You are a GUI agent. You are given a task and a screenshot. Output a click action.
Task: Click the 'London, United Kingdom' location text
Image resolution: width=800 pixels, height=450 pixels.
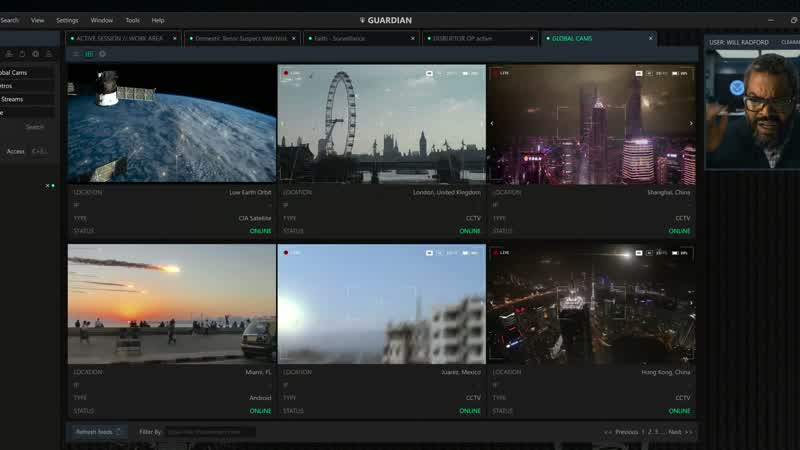[446, 192]
